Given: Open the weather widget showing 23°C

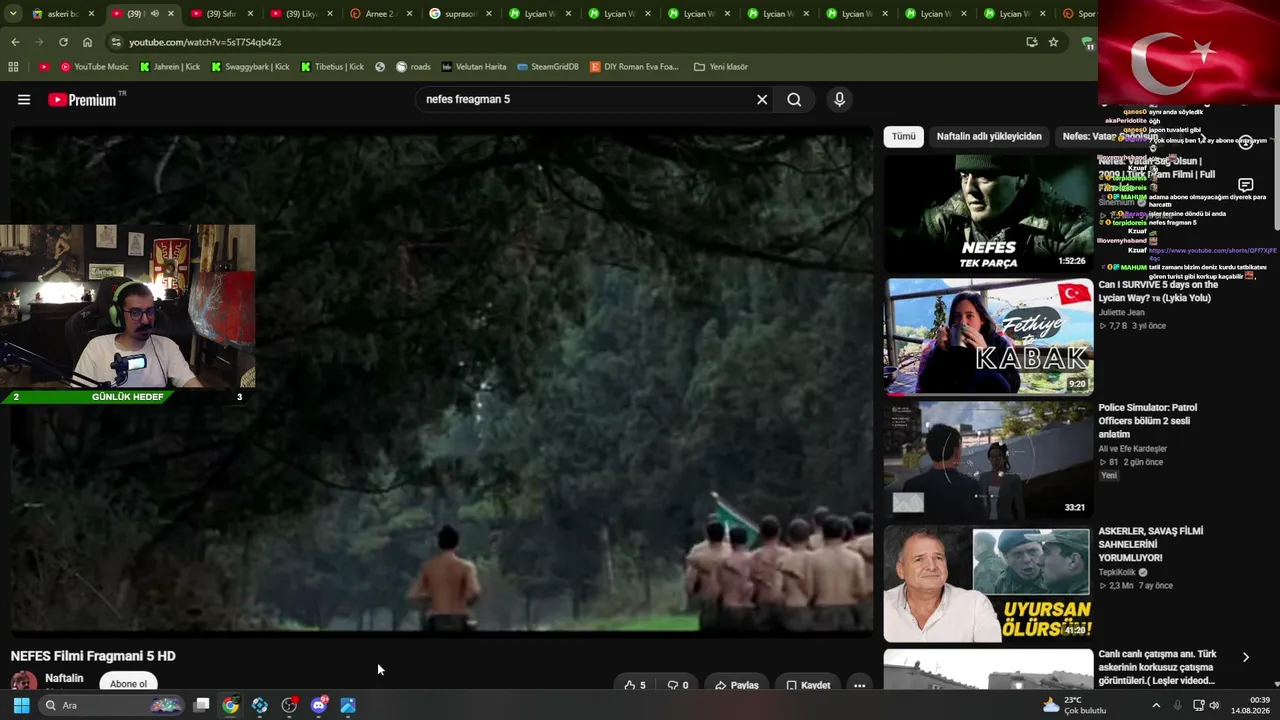Looking at the screenshot, I should pyautogui.click(x=1074, y=705).
